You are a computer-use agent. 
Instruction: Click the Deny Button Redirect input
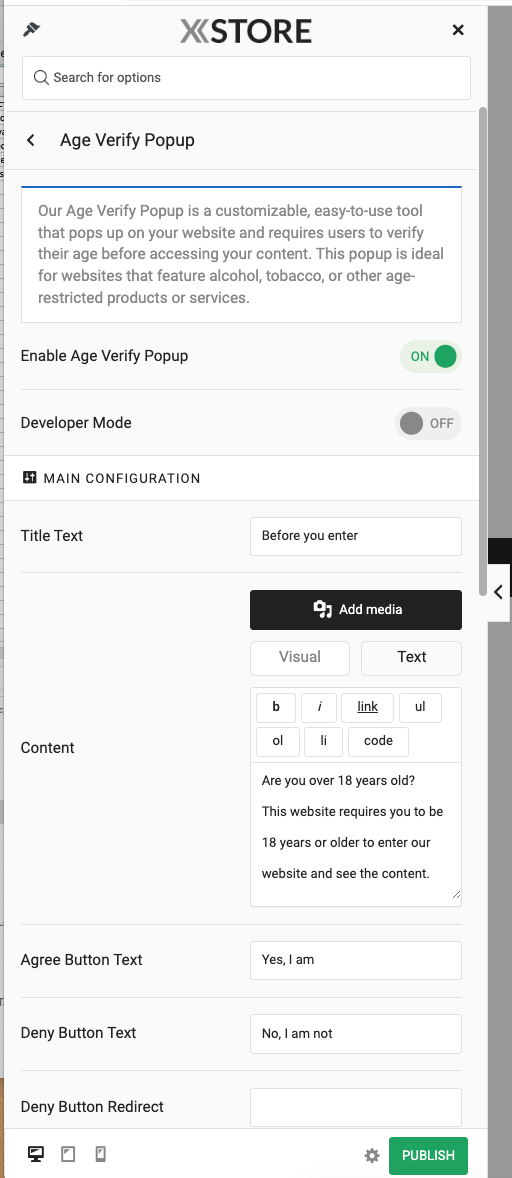356,1107
